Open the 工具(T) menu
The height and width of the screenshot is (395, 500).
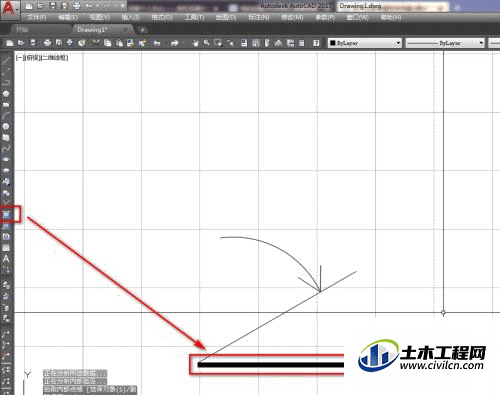coord(195,17)
